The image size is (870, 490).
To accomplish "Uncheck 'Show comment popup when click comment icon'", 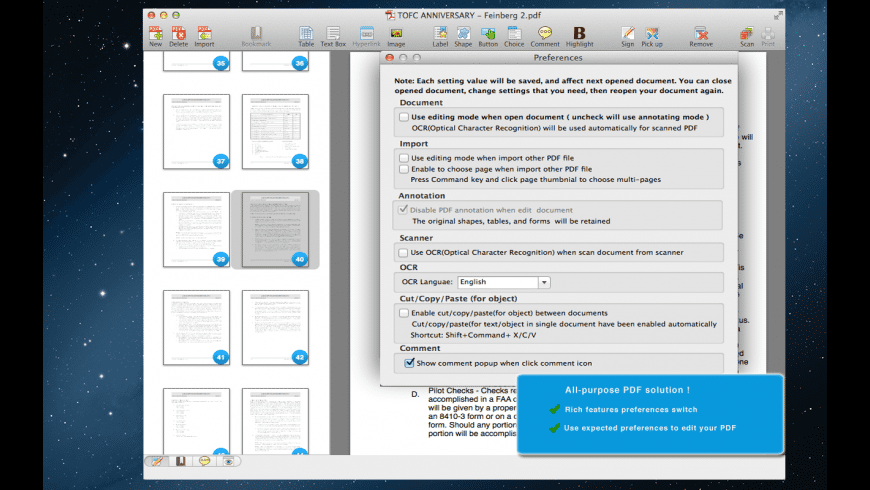I will coord(409,363).
